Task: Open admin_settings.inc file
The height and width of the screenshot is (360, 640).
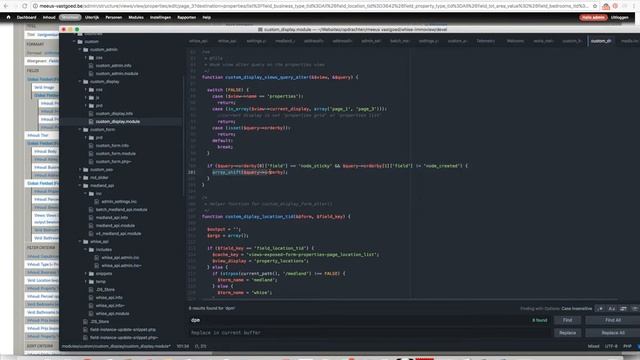Action: point(119,202)
